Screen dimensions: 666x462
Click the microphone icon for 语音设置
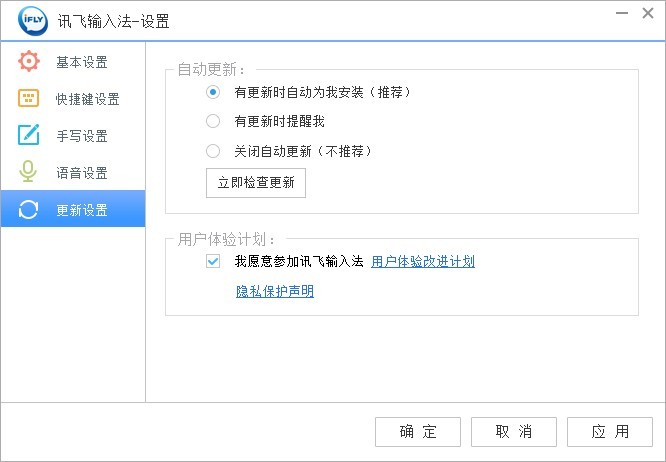click(x=29, y=172)
